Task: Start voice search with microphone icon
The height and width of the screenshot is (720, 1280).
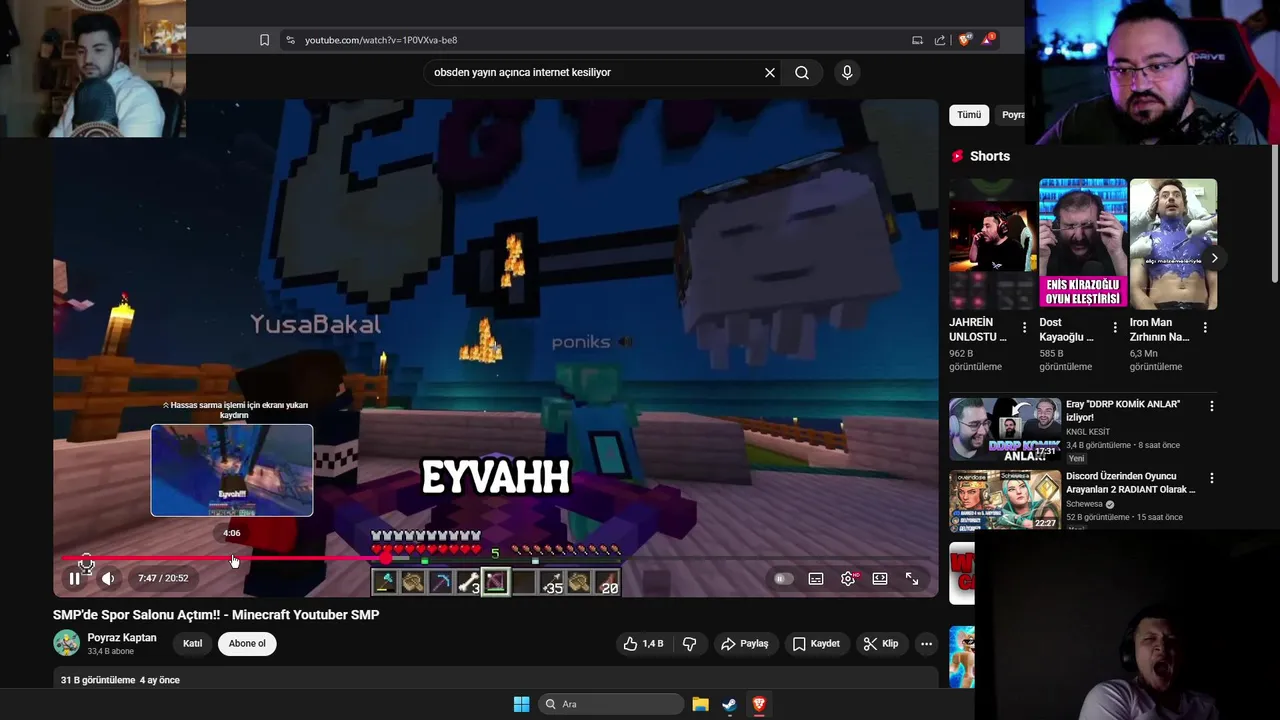Action: tap(847, 72)
